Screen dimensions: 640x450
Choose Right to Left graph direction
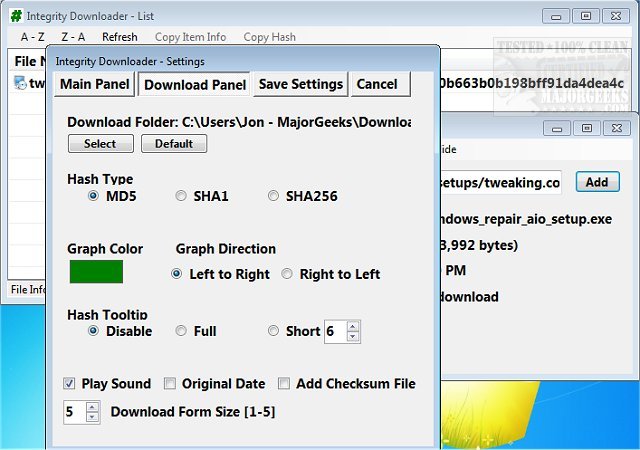(x=287, y=274)
